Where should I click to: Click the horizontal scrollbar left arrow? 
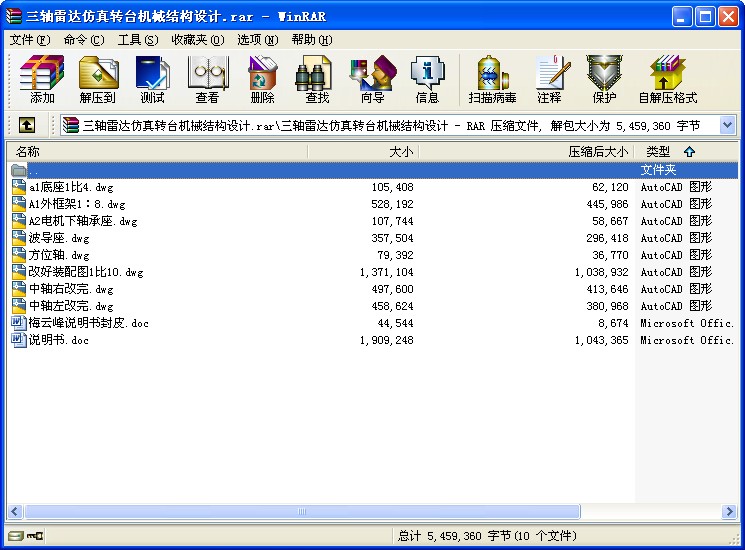point(15,512)
